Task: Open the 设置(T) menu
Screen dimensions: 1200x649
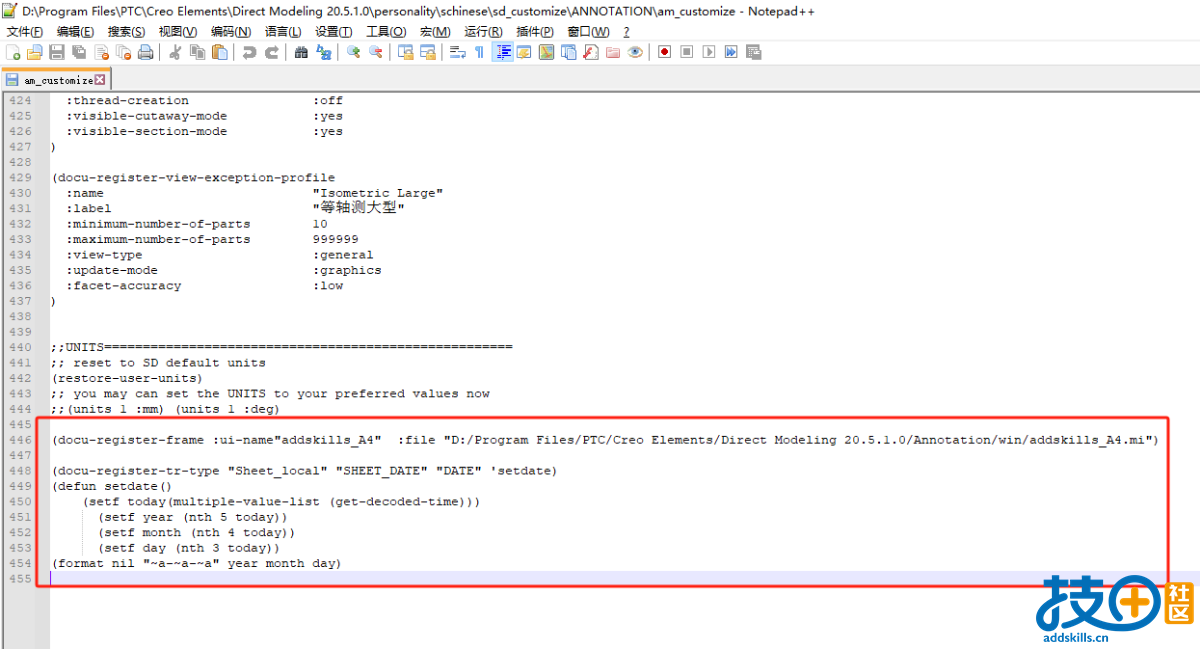Action: (334, 32)
